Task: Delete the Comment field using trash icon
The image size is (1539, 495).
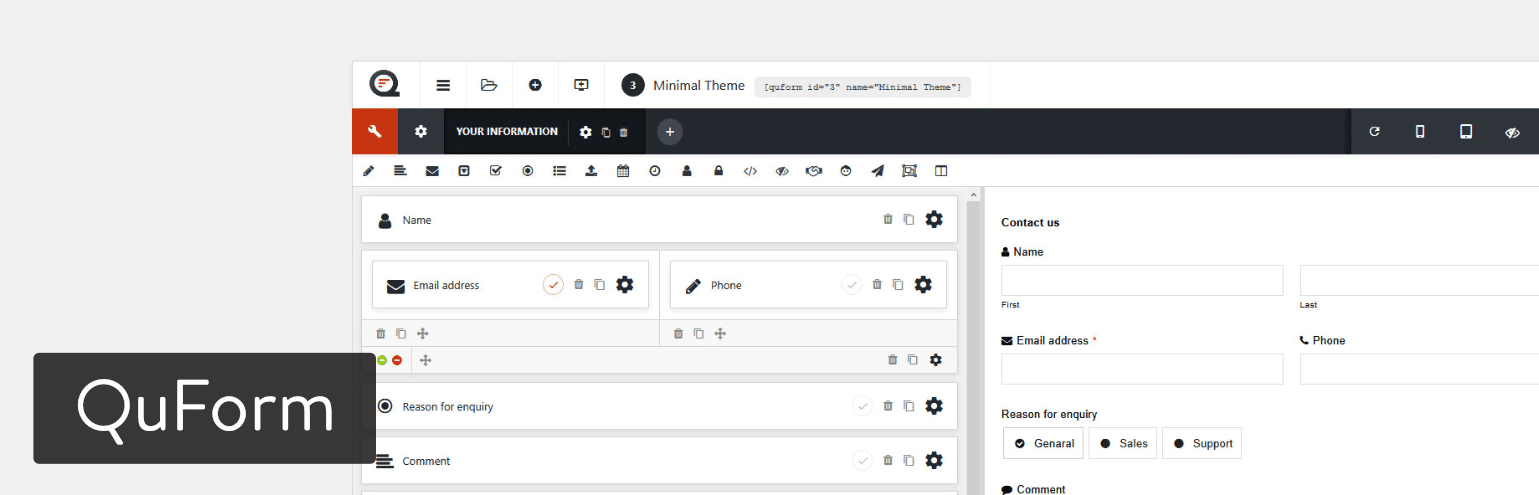Action: point(888,460)
